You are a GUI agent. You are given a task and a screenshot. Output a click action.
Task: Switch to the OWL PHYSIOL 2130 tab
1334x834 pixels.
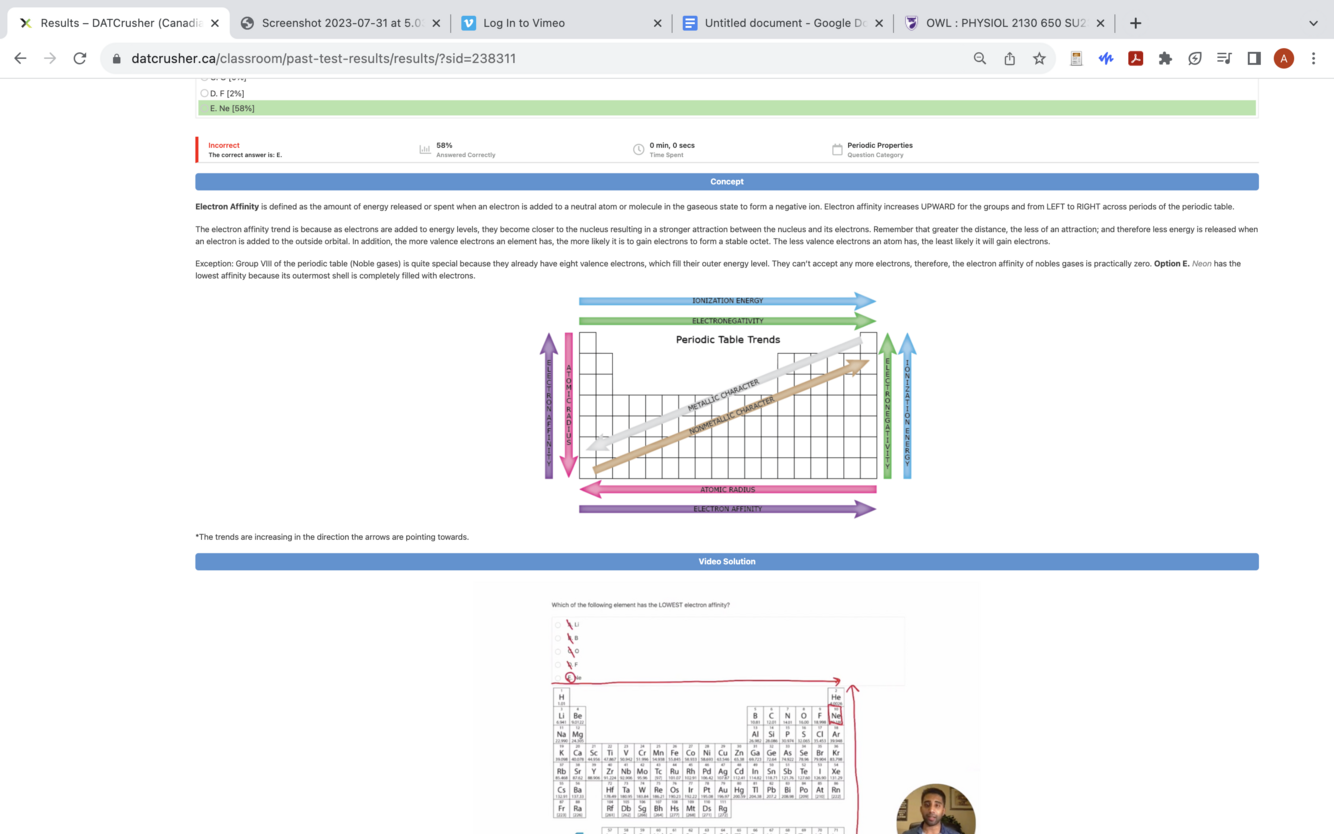[x=1003, y=23]
